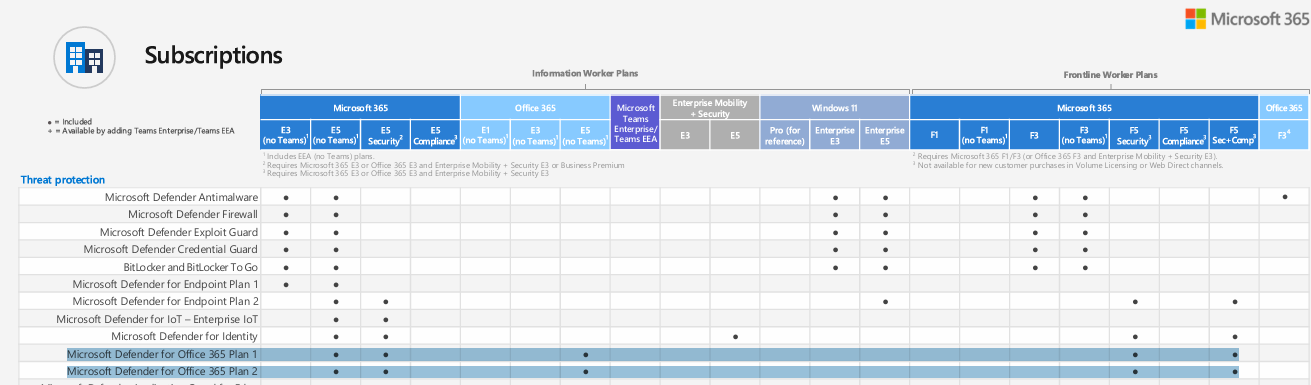Click Windows 11 Pro (for reference) header
The image size is (1311, 385).
coord(785,135)
